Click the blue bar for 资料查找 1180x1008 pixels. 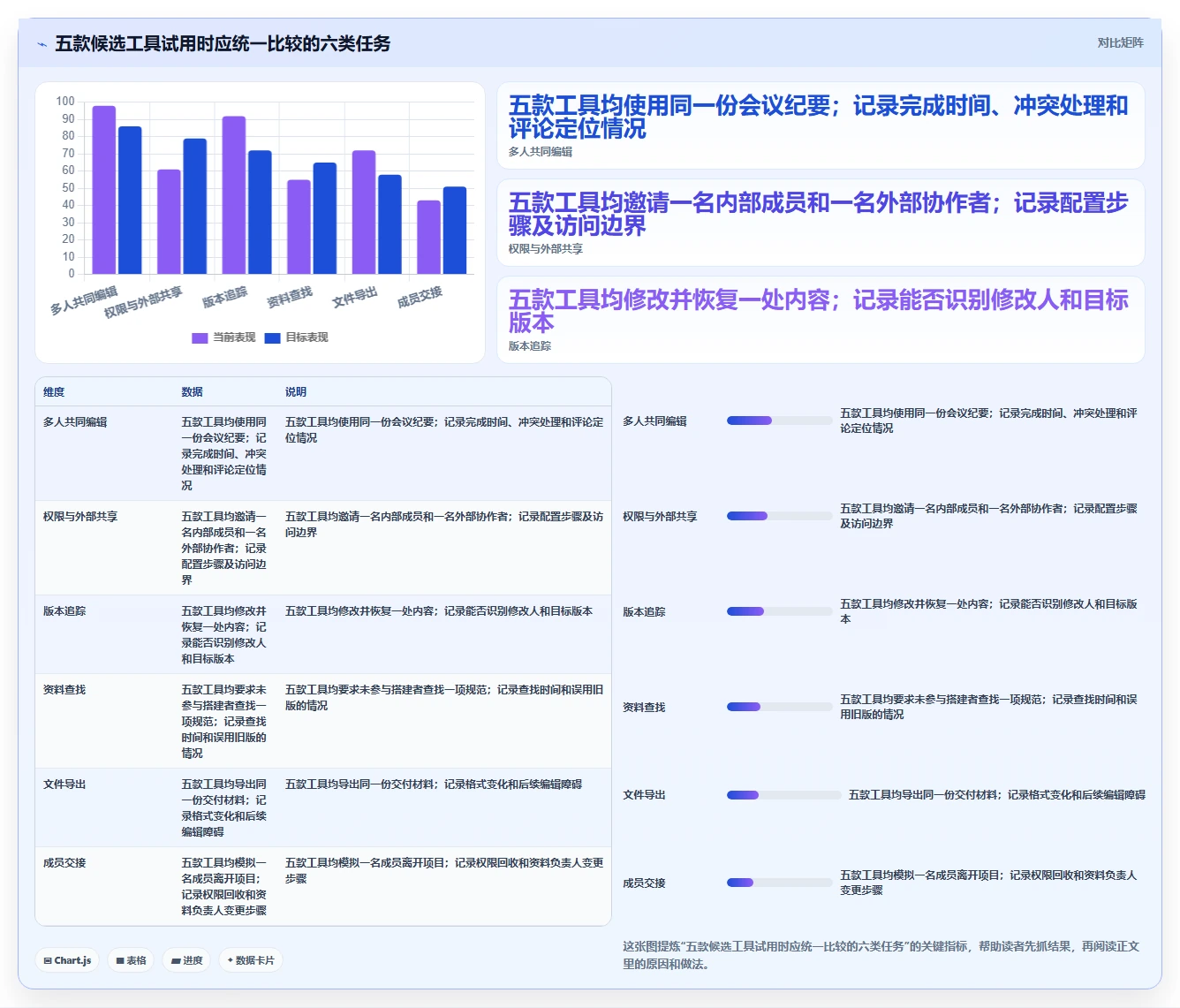(x=325, y=218)
